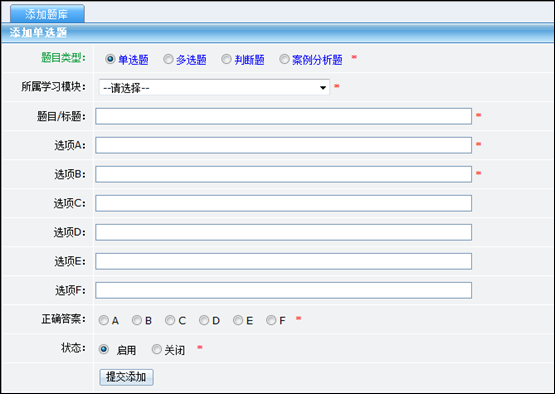This screenshot has height=394, width=555.
Task: Click into the 选项C input field
Action: (x=284, y=204)
